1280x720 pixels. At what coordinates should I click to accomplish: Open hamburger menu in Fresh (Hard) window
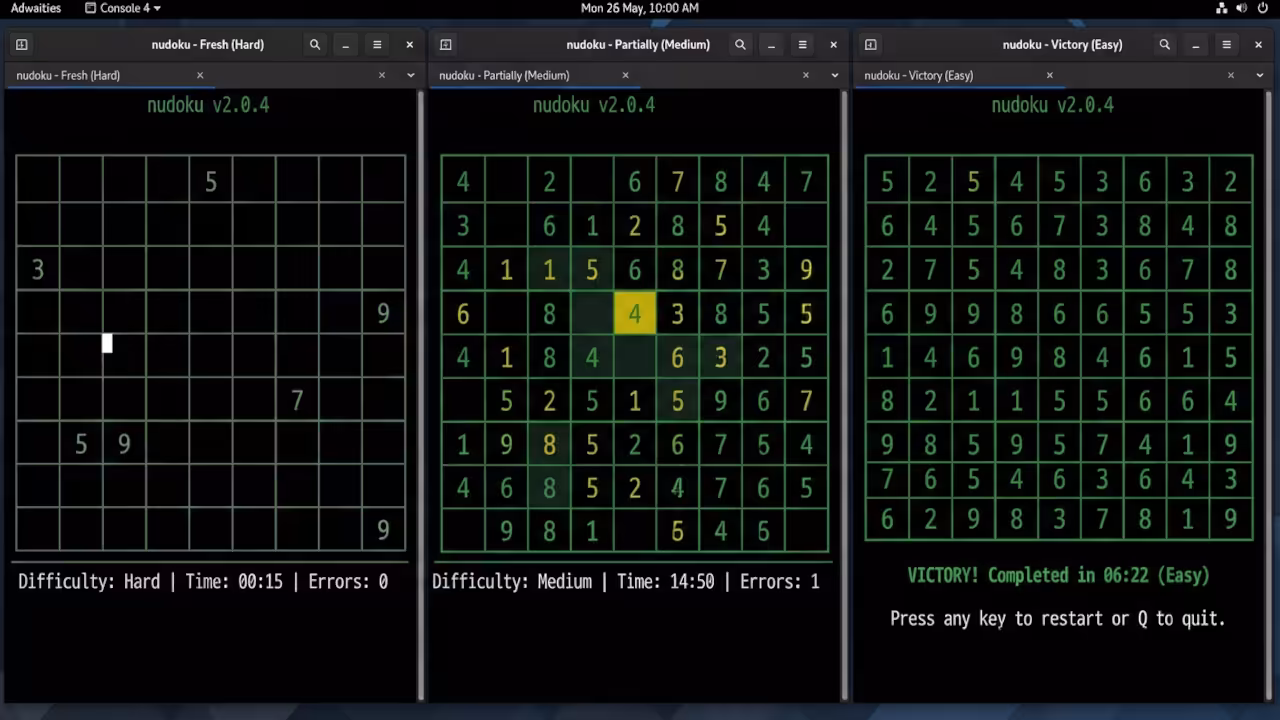(377, 45)
